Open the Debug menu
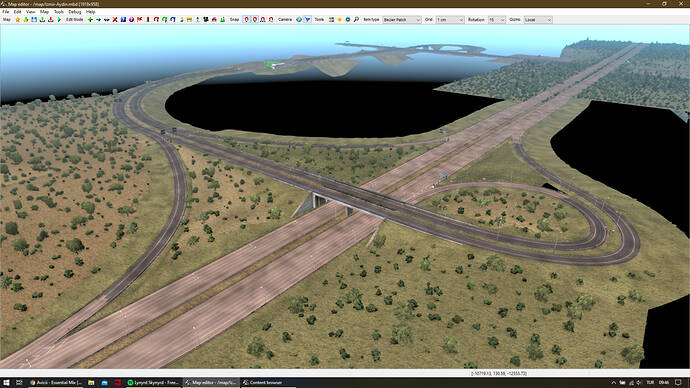The width and height of the screenshot is (690, 388). [x=75, y=12]
